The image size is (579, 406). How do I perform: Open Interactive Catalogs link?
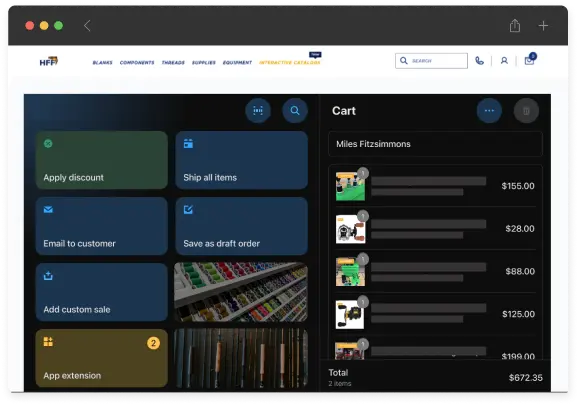290,62
